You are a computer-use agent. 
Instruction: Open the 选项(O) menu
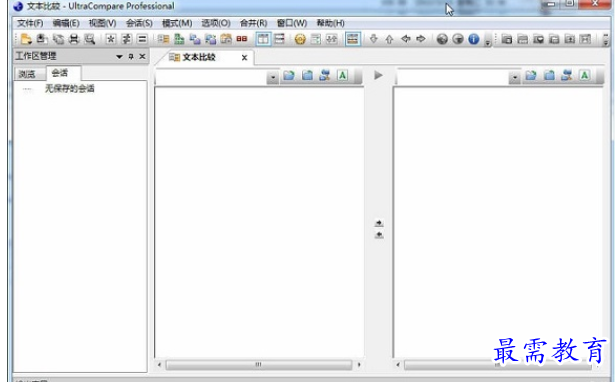(x=216, y=23)
